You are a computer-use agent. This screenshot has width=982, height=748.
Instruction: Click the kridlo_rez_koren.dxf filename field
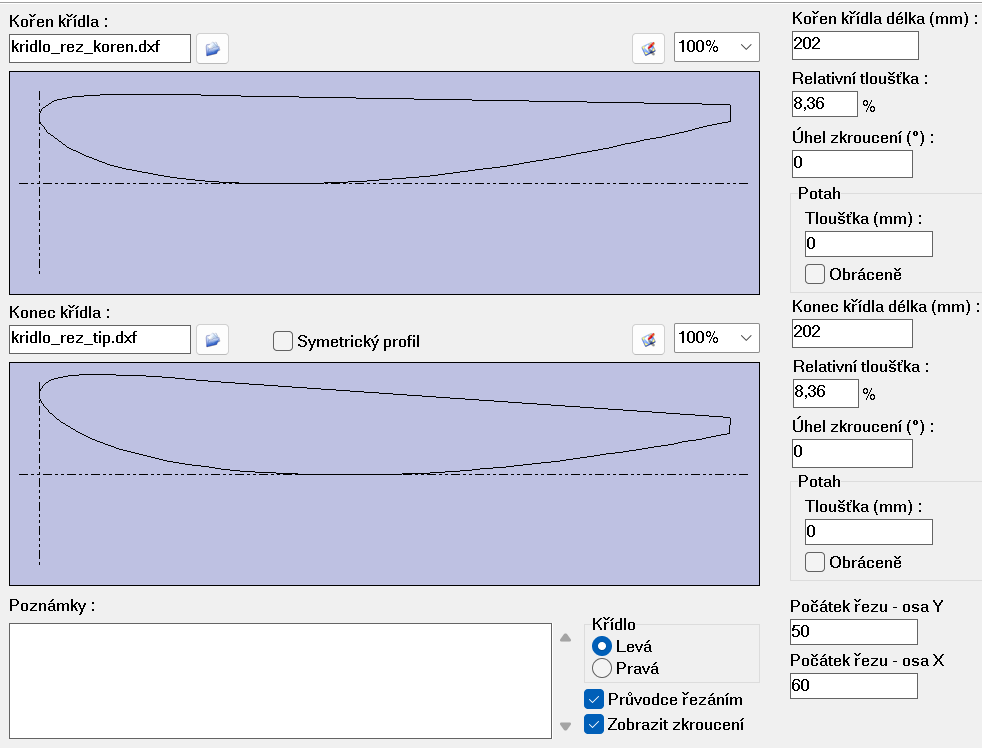(99, 48)
